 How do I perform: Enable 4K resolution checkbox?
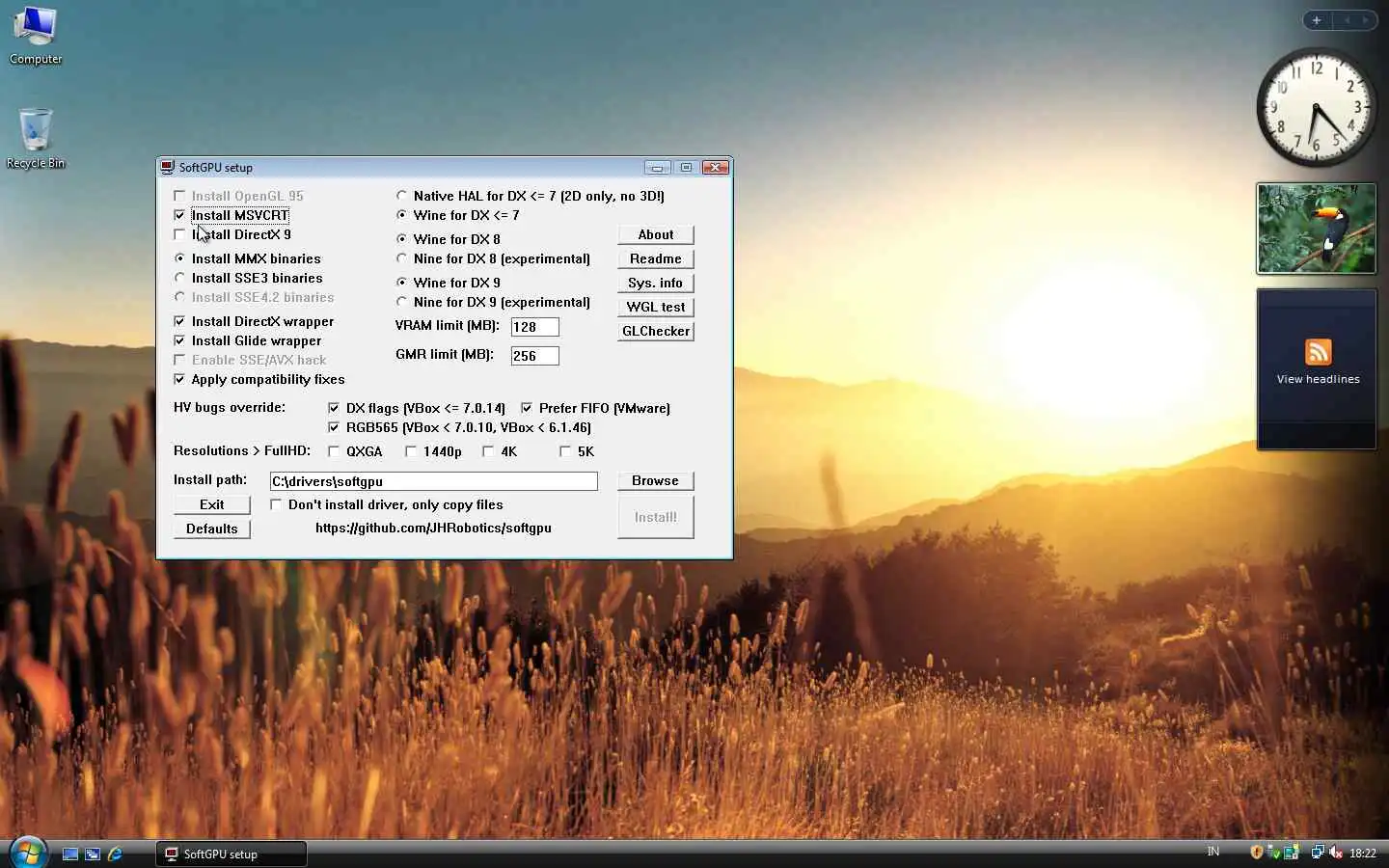click(x=488, y=451)
